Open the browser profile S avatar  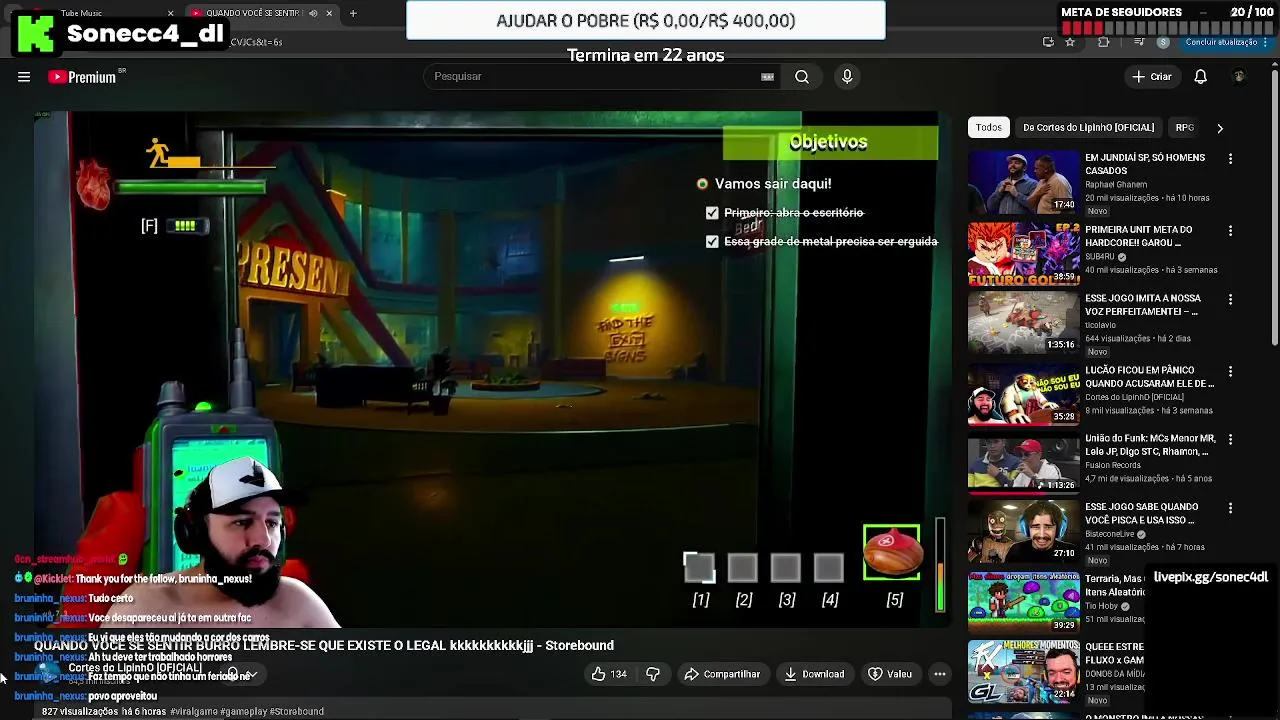tap(1163, 42)
